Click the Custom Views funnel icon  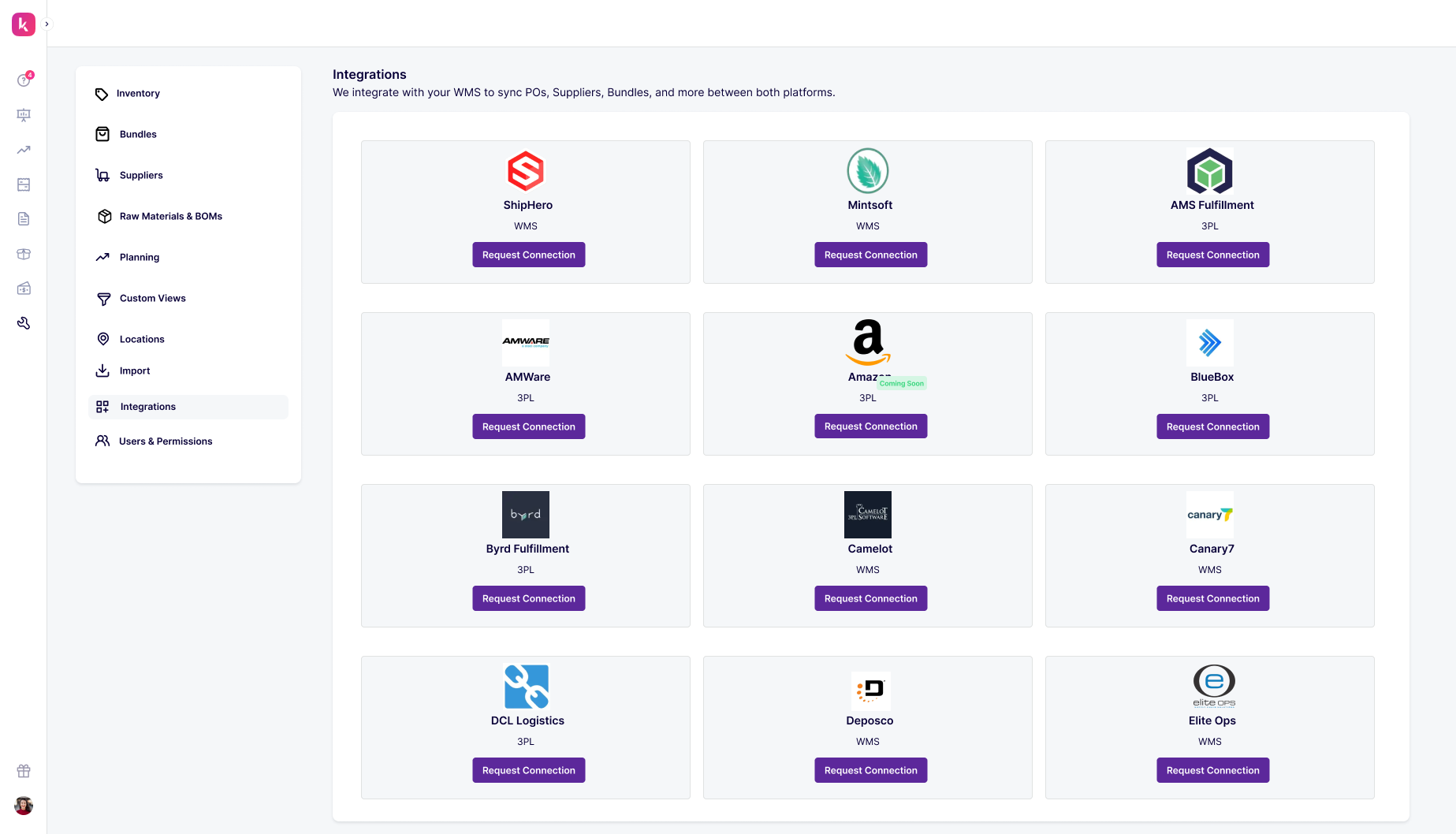103,299
